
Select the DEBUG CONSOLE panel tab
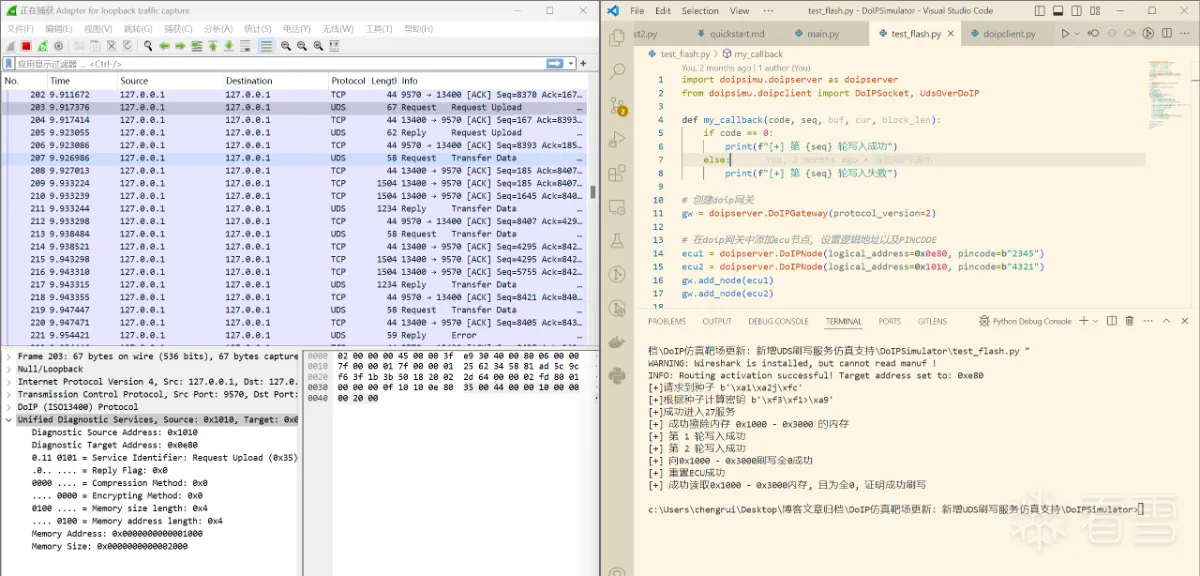(778, 322)
